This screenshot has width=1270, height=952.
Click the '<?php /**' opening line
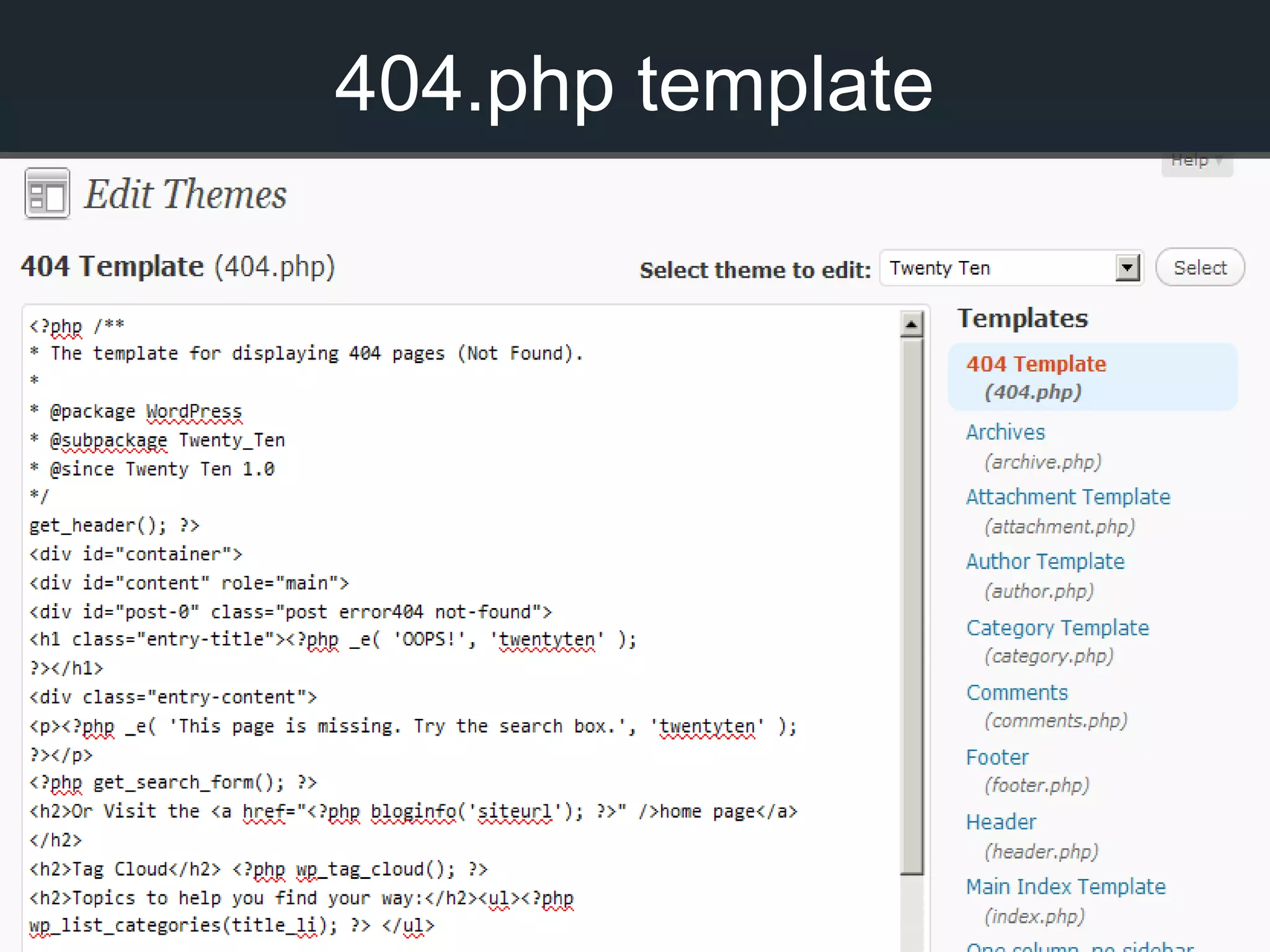77,326
